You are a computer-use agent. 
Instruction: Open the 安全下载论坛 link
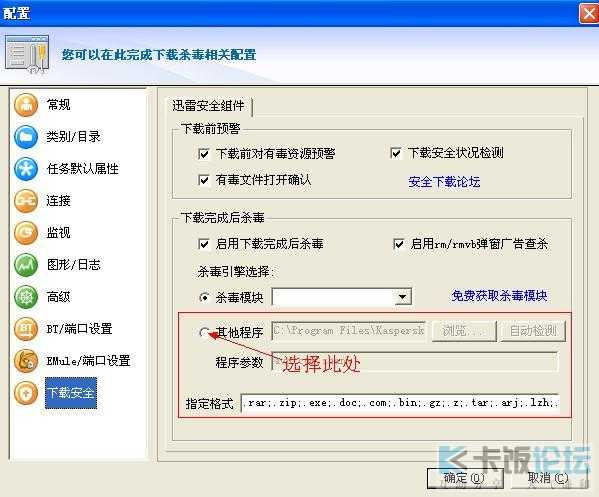tap(444, 182)
